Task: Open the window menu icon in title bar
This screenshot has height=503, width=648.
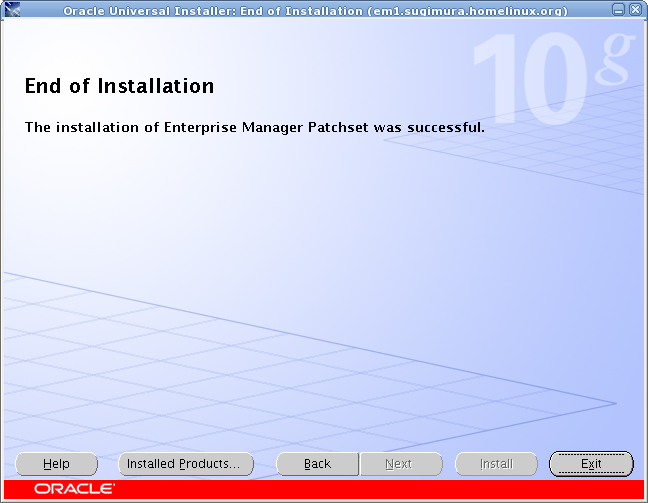Action: pos(12,9)
